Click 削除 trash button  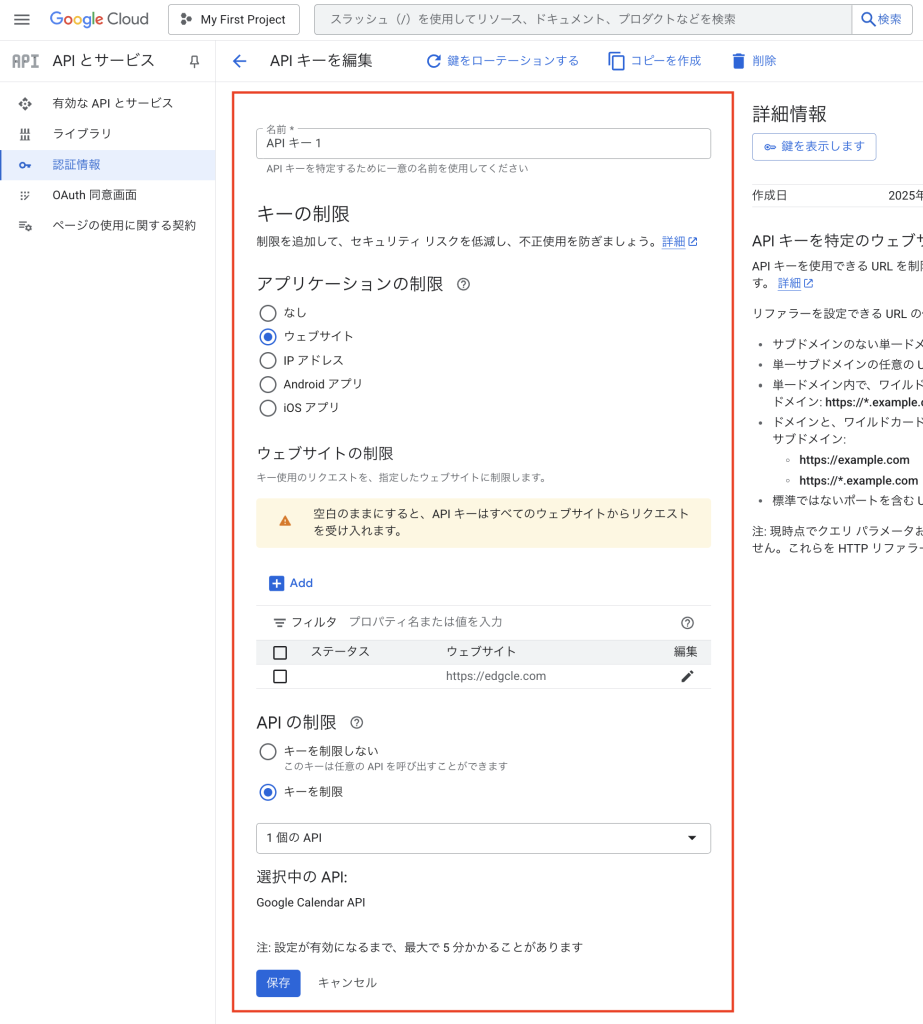pyautogui.click(x=754, y=61)
